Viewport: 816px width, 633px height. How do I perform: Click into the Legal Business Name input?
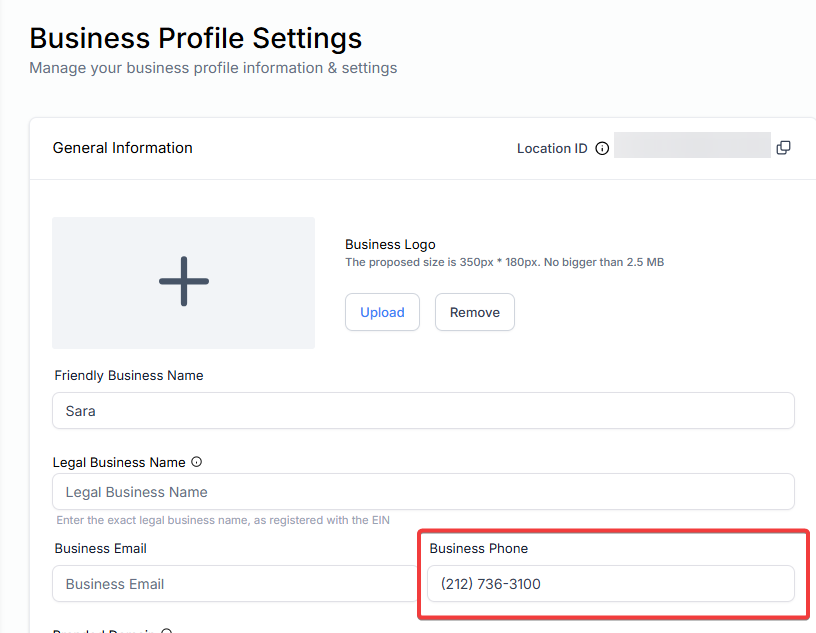(x=423, y=492)
